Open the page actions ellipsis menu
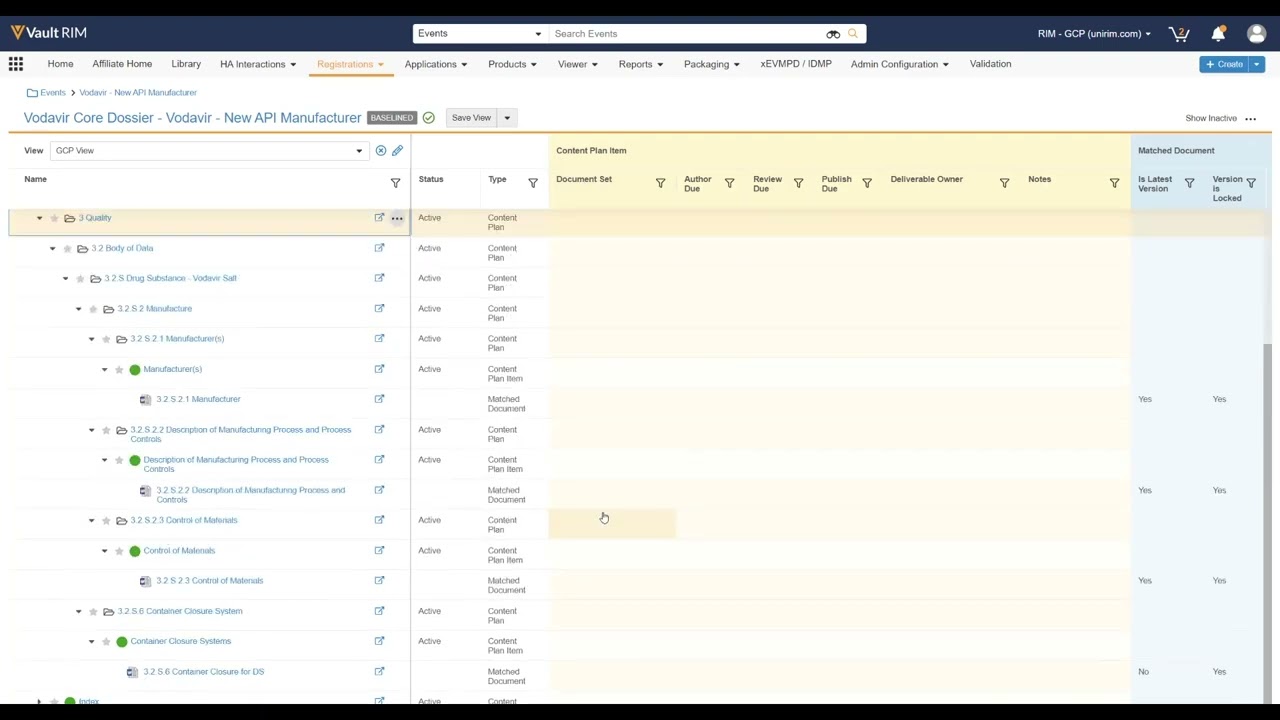Screen dimensions: 1280x720 click(1250, 119)
